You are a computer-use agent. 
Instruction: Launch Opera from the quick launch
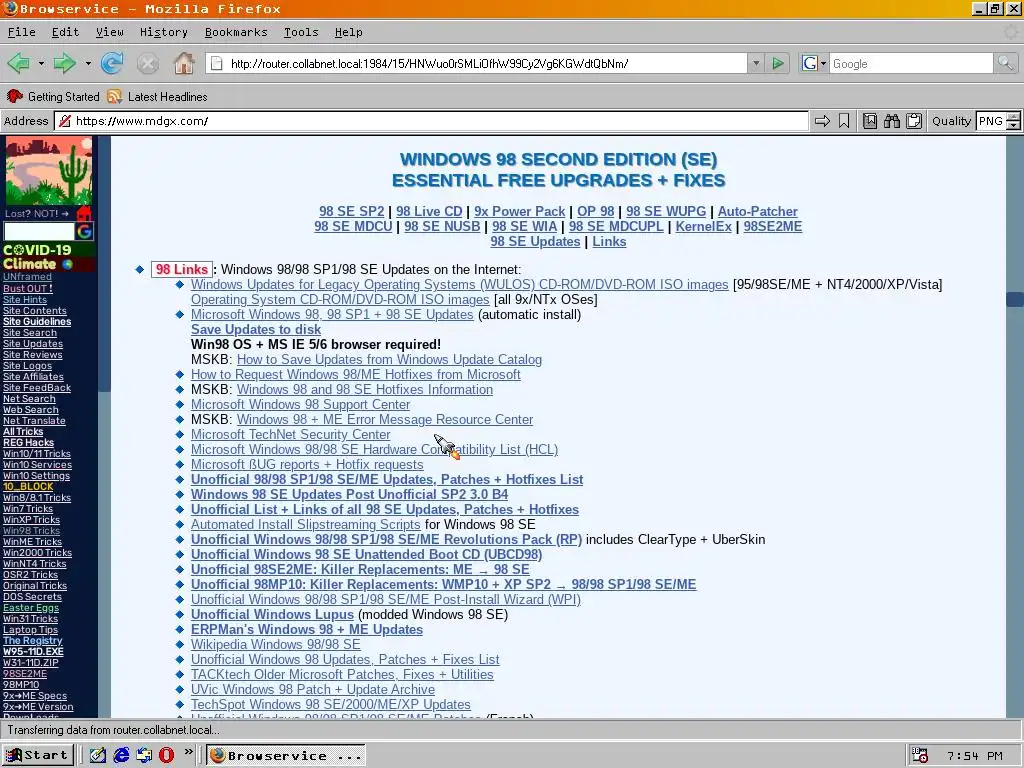pyautogui.click(x=167, y=755)
